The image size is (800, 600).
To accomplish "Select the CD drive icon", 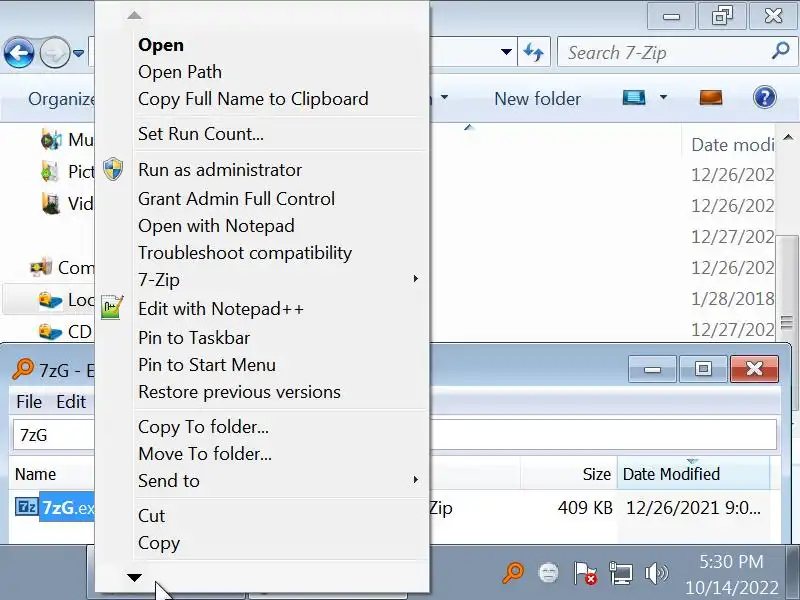I will click(x=50, y=332).
